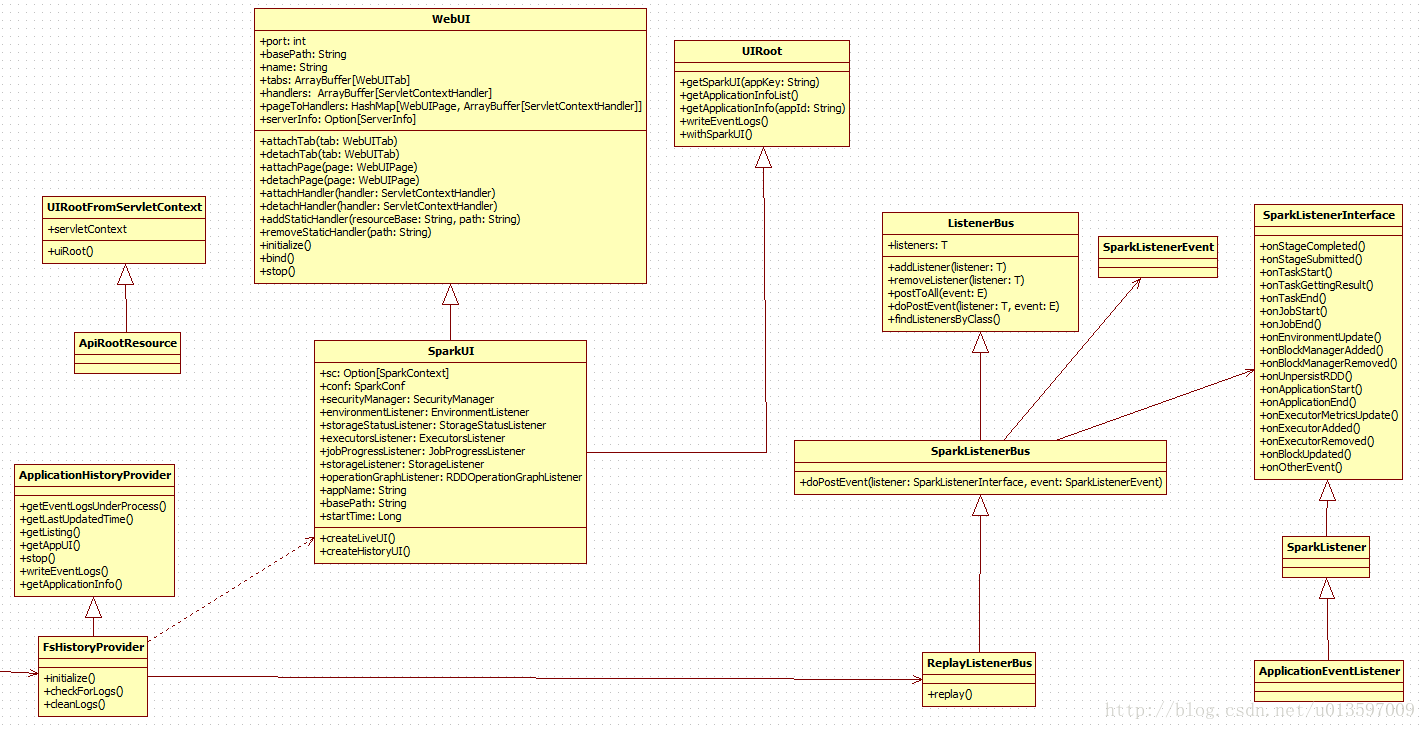Screen dimensions: 1426x730
Task: Click the SparkListenerBus class name
Action: [980, 451]
